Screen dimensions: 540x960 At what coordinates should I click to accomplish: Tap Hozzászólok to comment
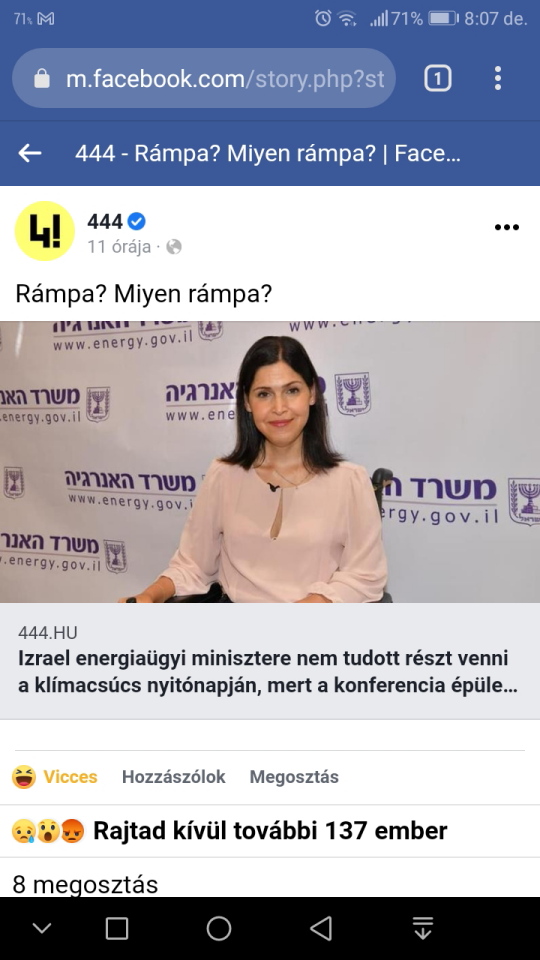point(173,777)
